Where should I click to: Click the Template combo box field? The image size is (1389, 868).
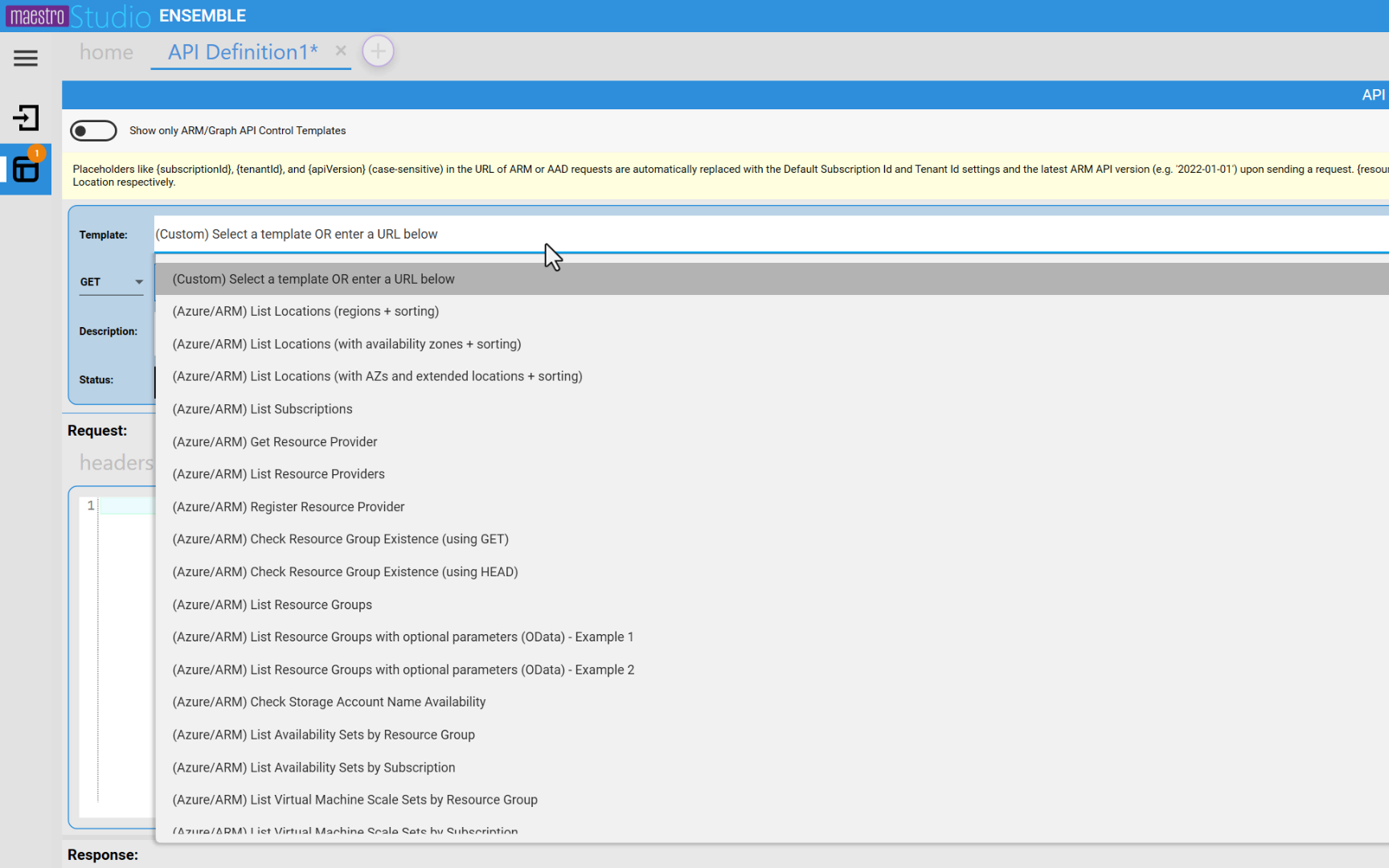723,235
